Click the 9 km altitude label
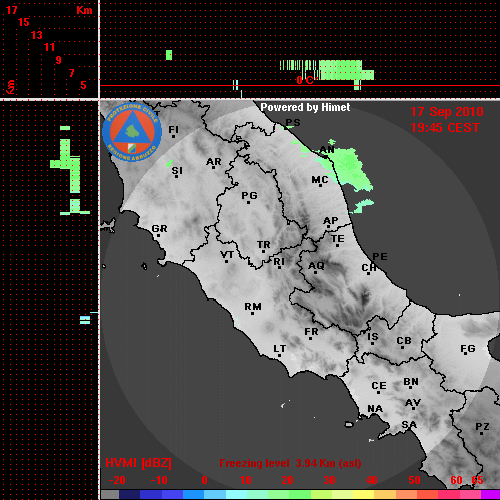Image resolution: width=500 pixels, height=500 pixels. click(59, 60)
